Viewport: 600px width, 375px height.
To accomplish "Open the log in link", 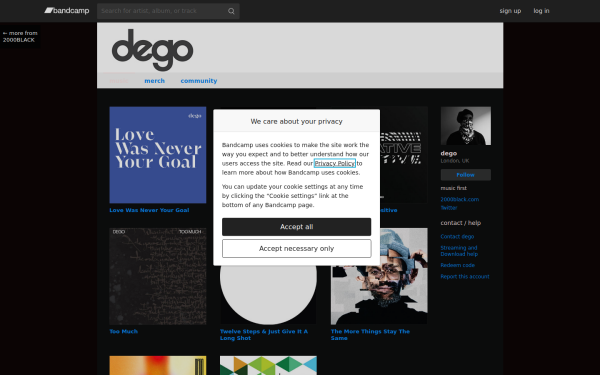I will [x=541, y=11].
